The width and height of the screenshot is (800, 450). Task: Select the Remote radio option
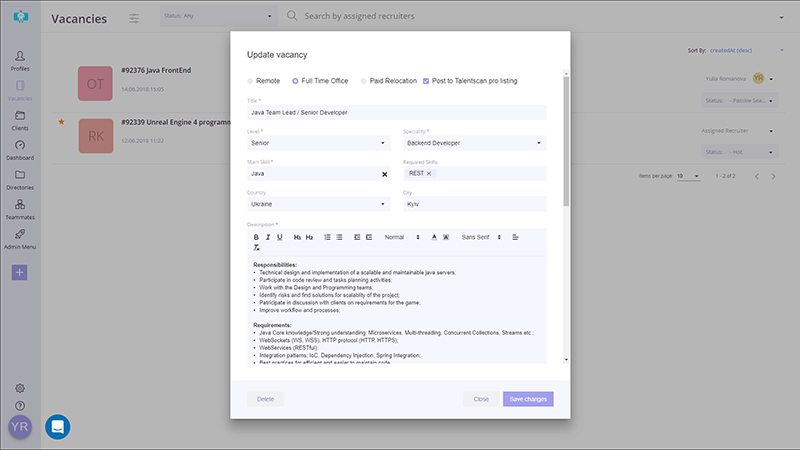click(251, 80)
